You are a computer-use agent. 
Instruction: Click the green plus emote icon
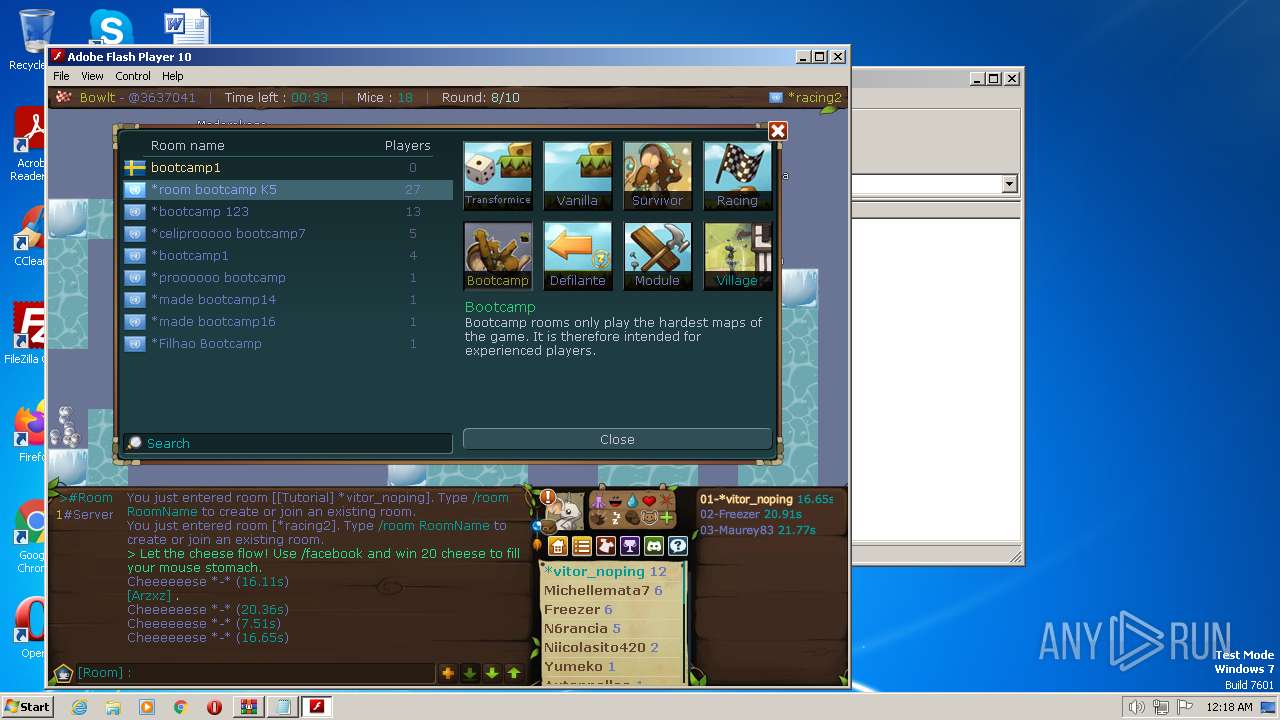pyautogui.click(x=666, y=518)
